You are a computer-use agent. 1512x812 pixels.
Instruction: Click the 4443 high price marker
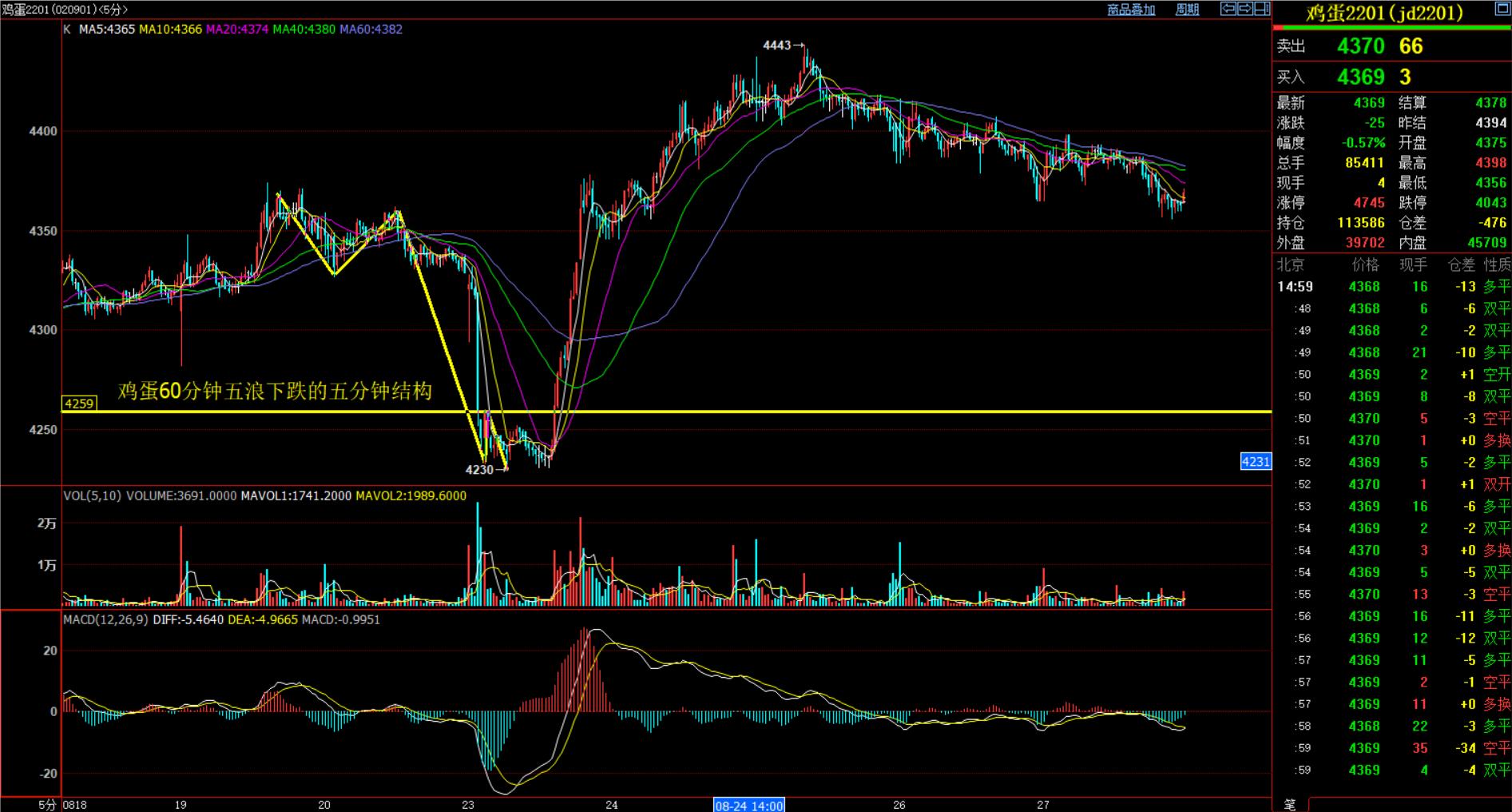tap(776, 46)
